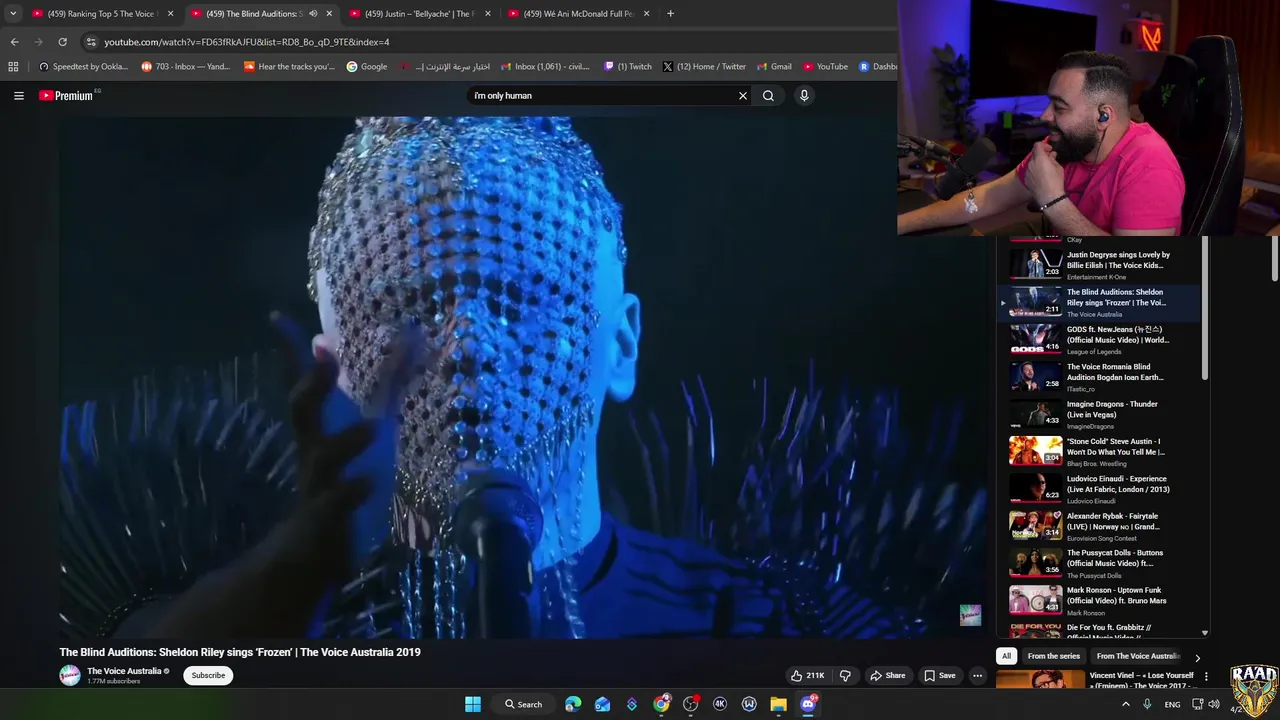Open the Yandex inbox bookmark
1280x720 pixels.
(x=186, y=67)
